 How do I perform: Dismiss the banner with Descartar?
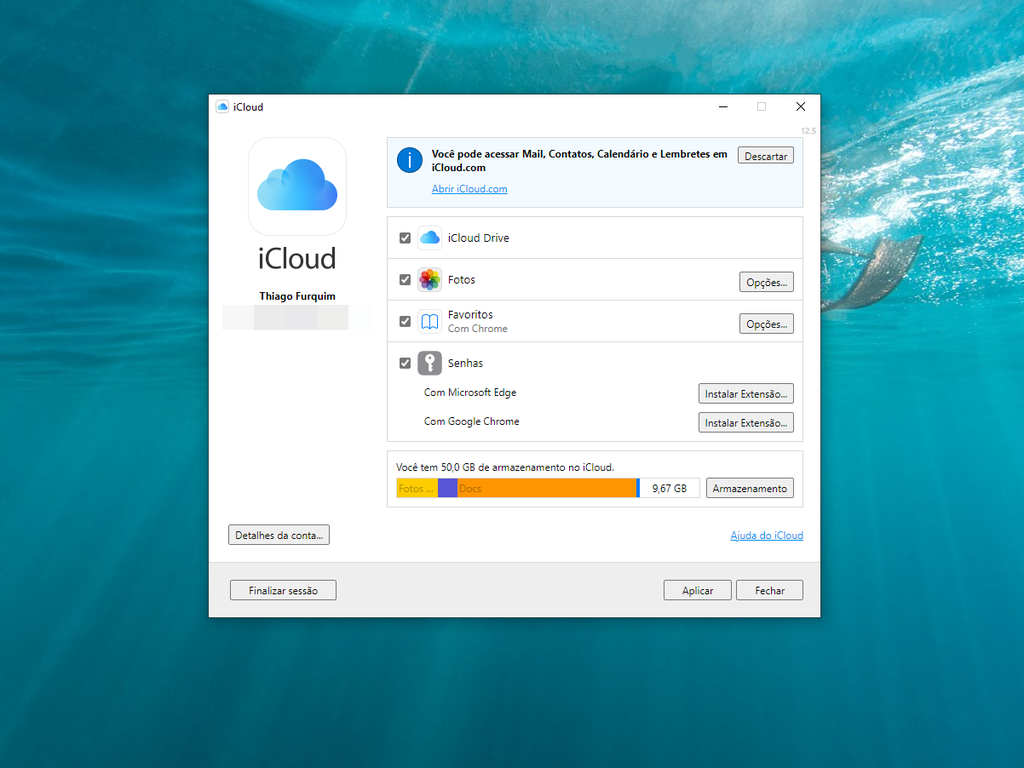[765, 156]
